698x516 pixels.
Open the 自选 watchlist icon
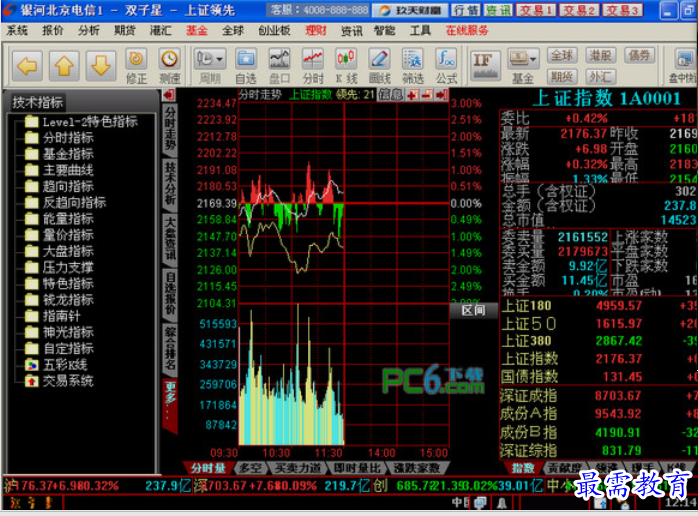[245, 65]
